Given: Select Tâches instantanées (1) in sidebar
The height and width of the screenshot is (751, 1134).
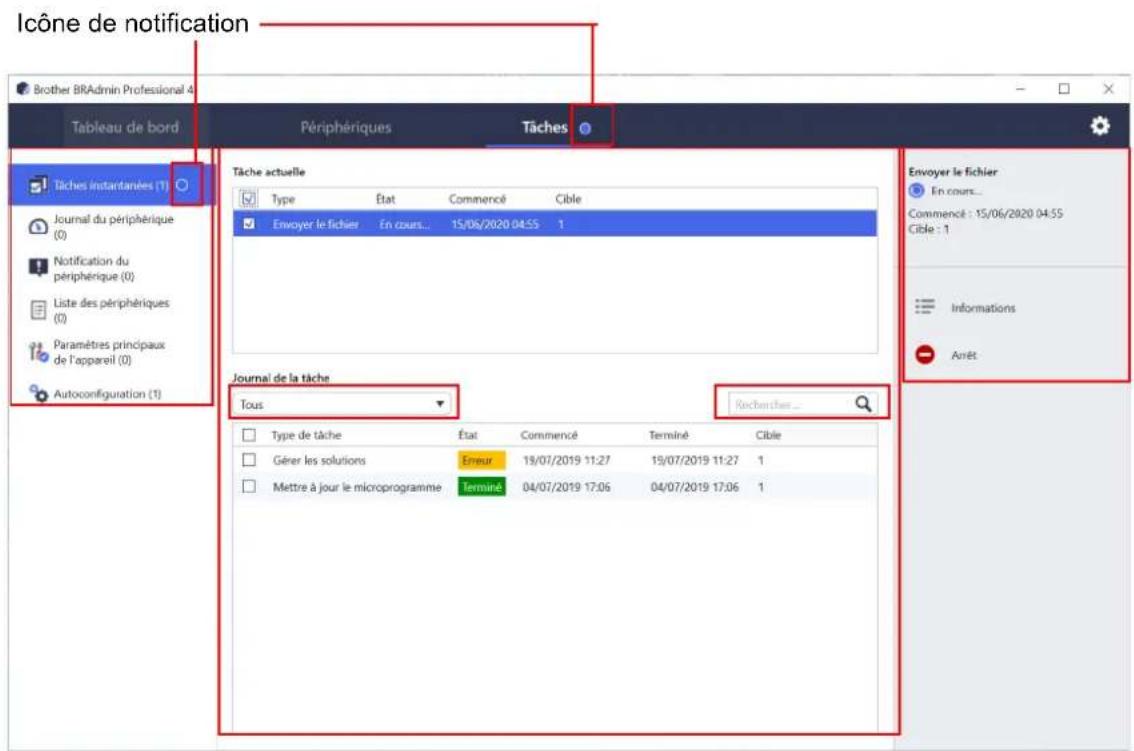Looking at the screenshot, I should (110, 185).
